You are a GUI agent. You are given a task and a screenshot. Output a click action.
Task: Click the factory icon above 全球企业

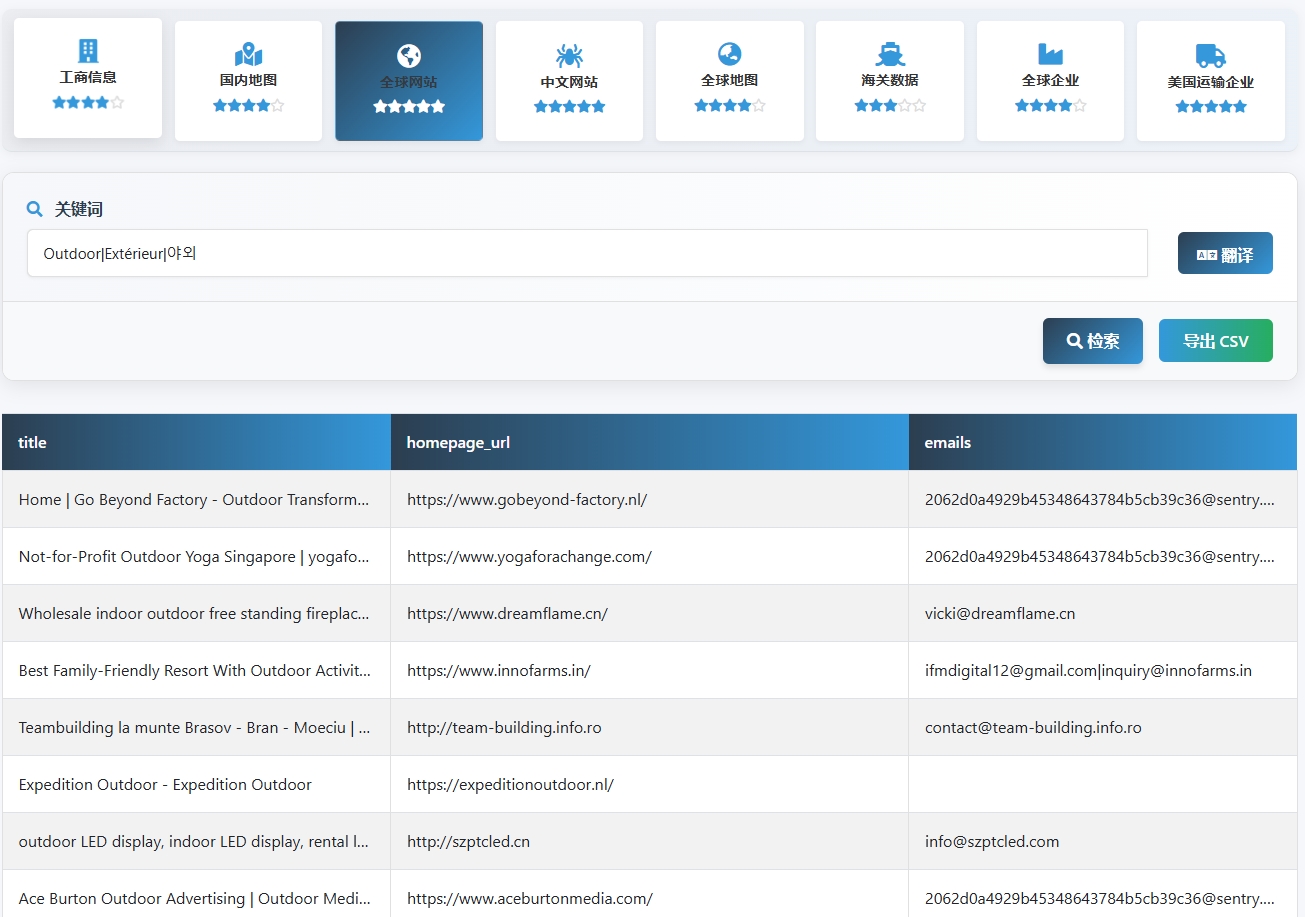pos(1050,53)
